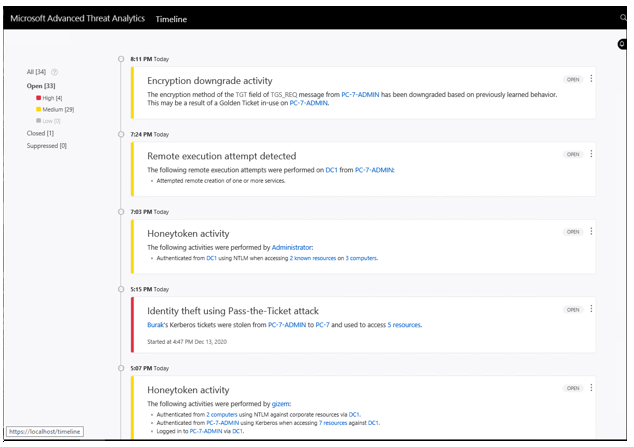Show All [34] alerts
Screen dimensions: 634x447
(37, 72)
